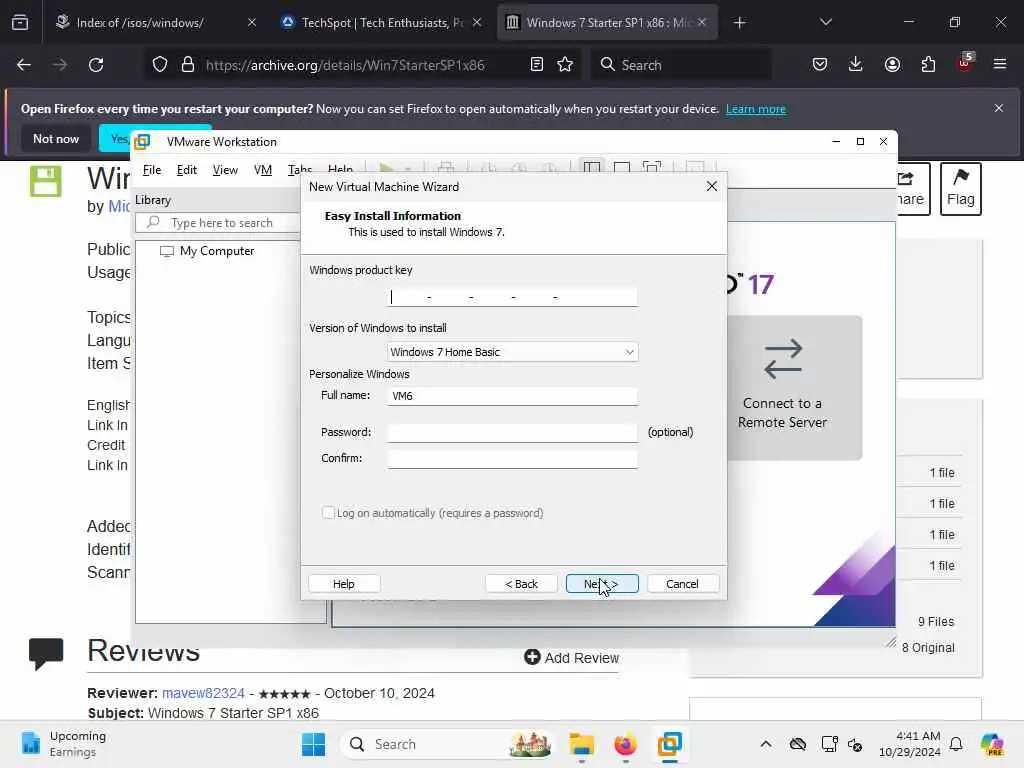1024x768 pixels.
Task: Click Learn more link in notification bar
Action: (x=756, y=109)
